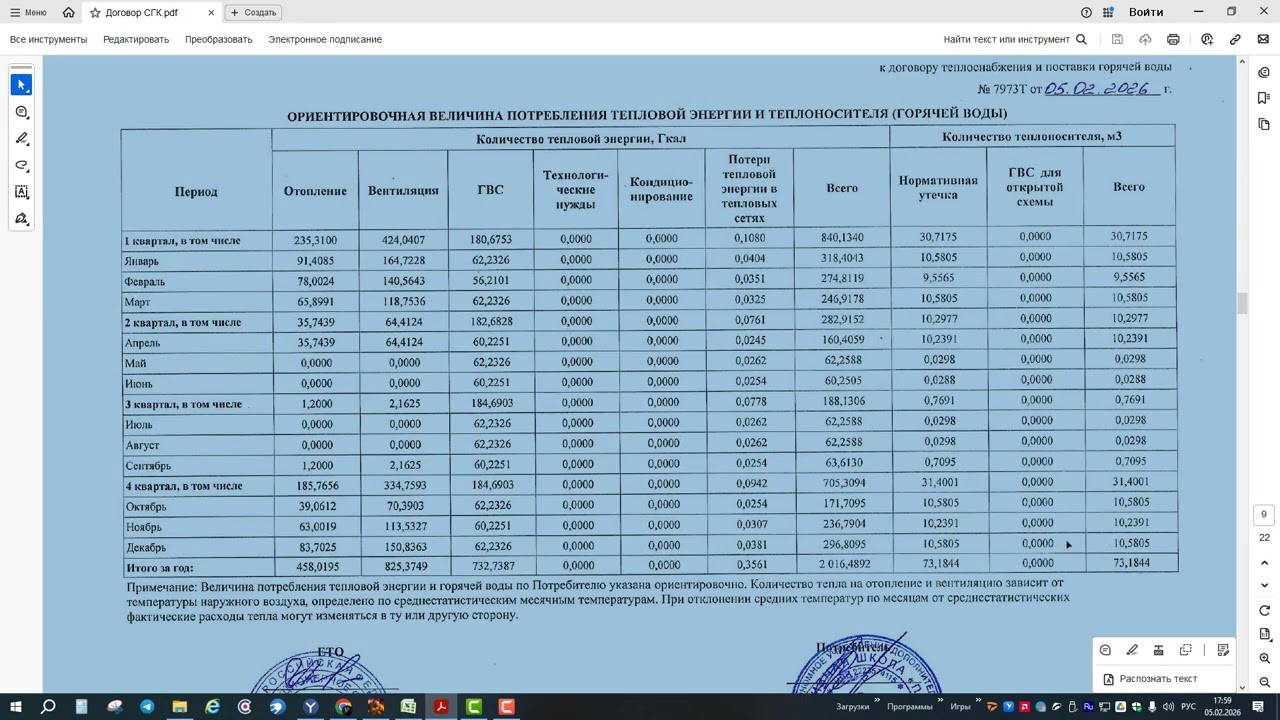Image resolution: width=1280 pixels, height=720 pixels.
Task: Open the bookmarks panel in right sidebar
Action: 1264,98
